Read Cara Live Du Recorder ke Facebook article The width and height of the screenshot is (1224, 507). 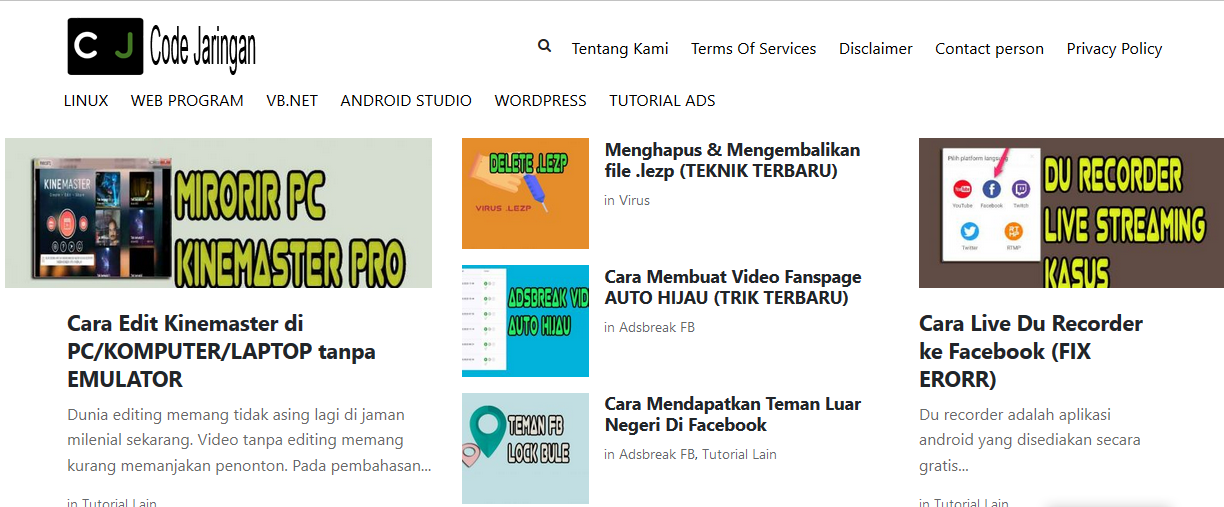(x=1031, y=351)
